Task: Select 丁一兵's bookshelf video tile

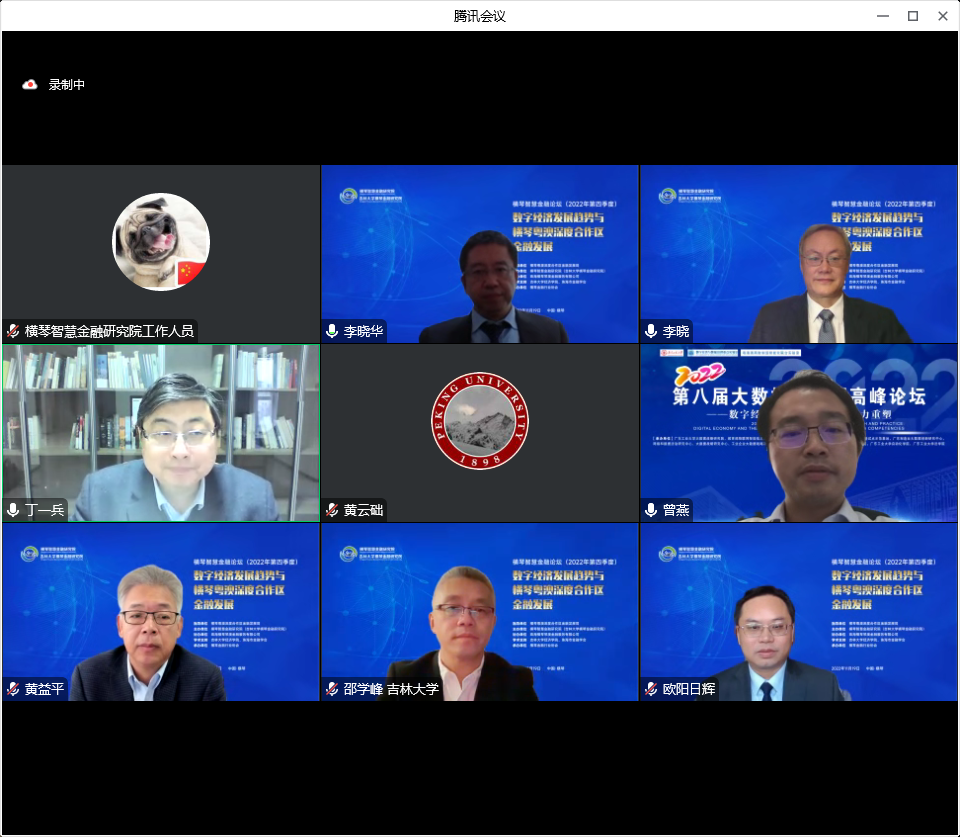Action: pos(161,433)
